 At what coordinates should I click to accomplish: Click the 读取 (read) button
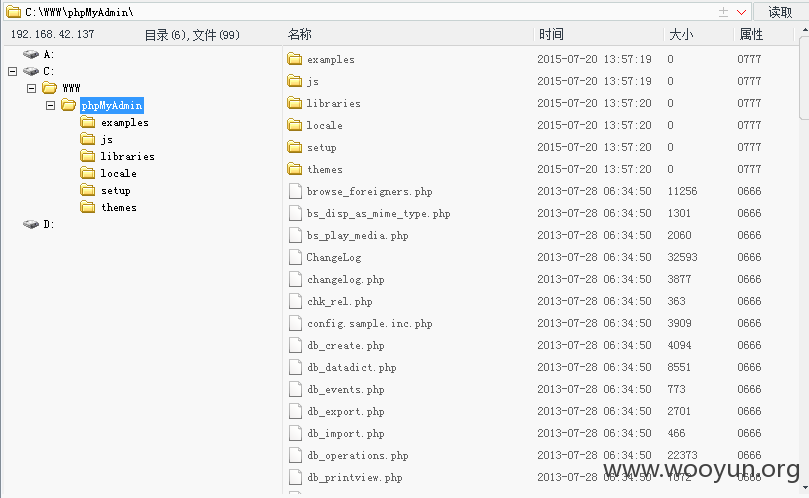point(780,12)
